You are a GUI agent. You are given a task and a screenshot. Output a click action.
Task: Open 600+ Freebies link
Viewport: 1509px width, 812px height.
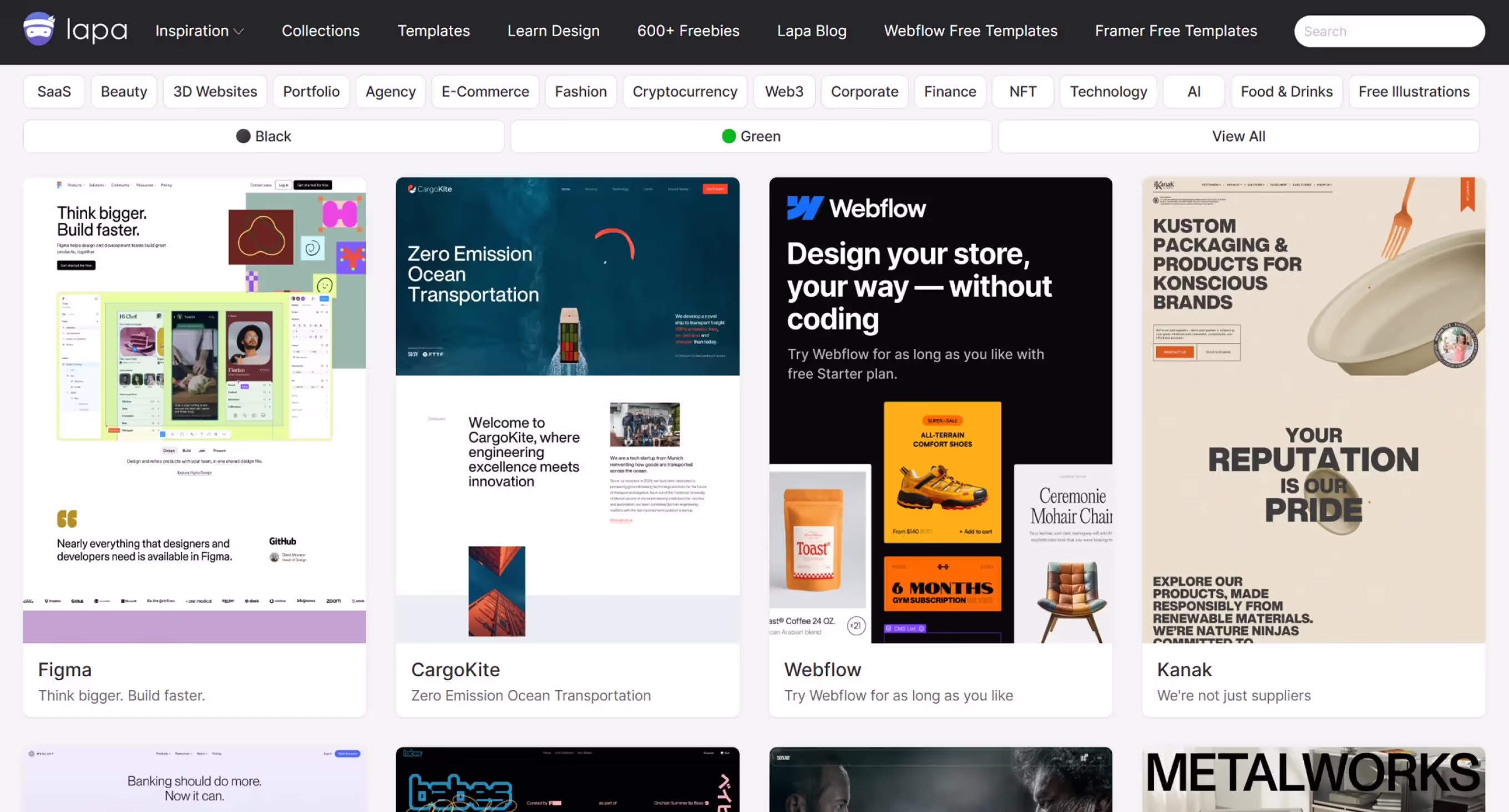[x=688, y=31]
